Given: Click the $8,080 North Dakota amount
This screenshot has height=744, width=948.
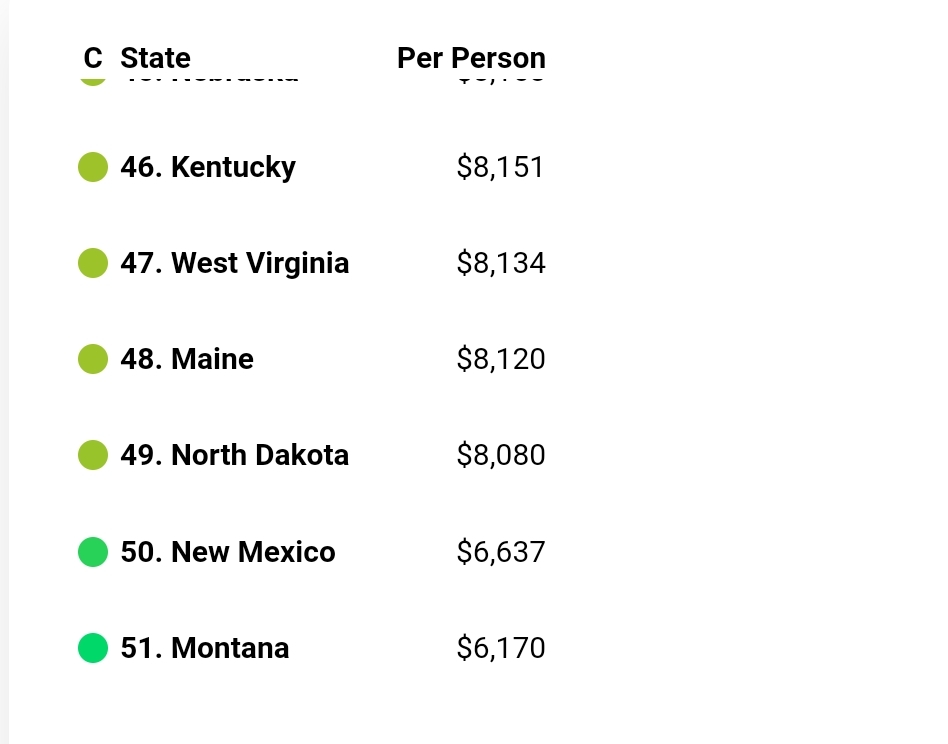Looking at the screenshot, I should click(x=500, y=455).
